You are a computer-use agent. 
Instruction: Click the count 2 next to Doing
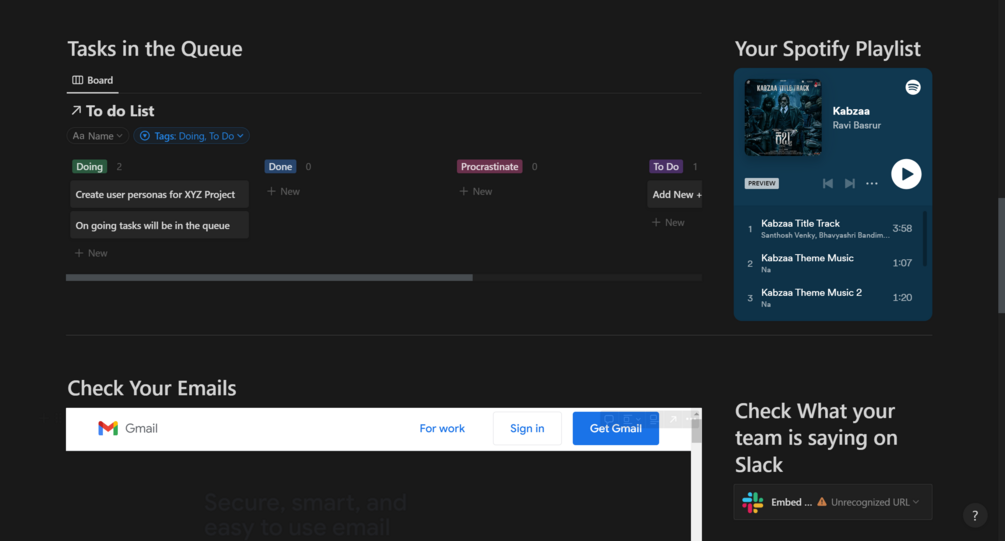tap(119, 167)
